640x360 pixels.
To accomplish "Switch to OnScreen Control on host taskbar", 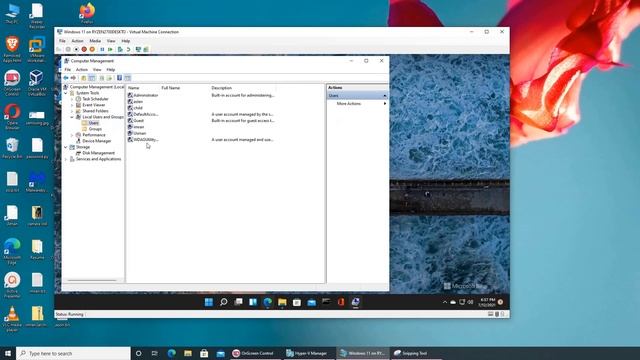I will [253, 353].
